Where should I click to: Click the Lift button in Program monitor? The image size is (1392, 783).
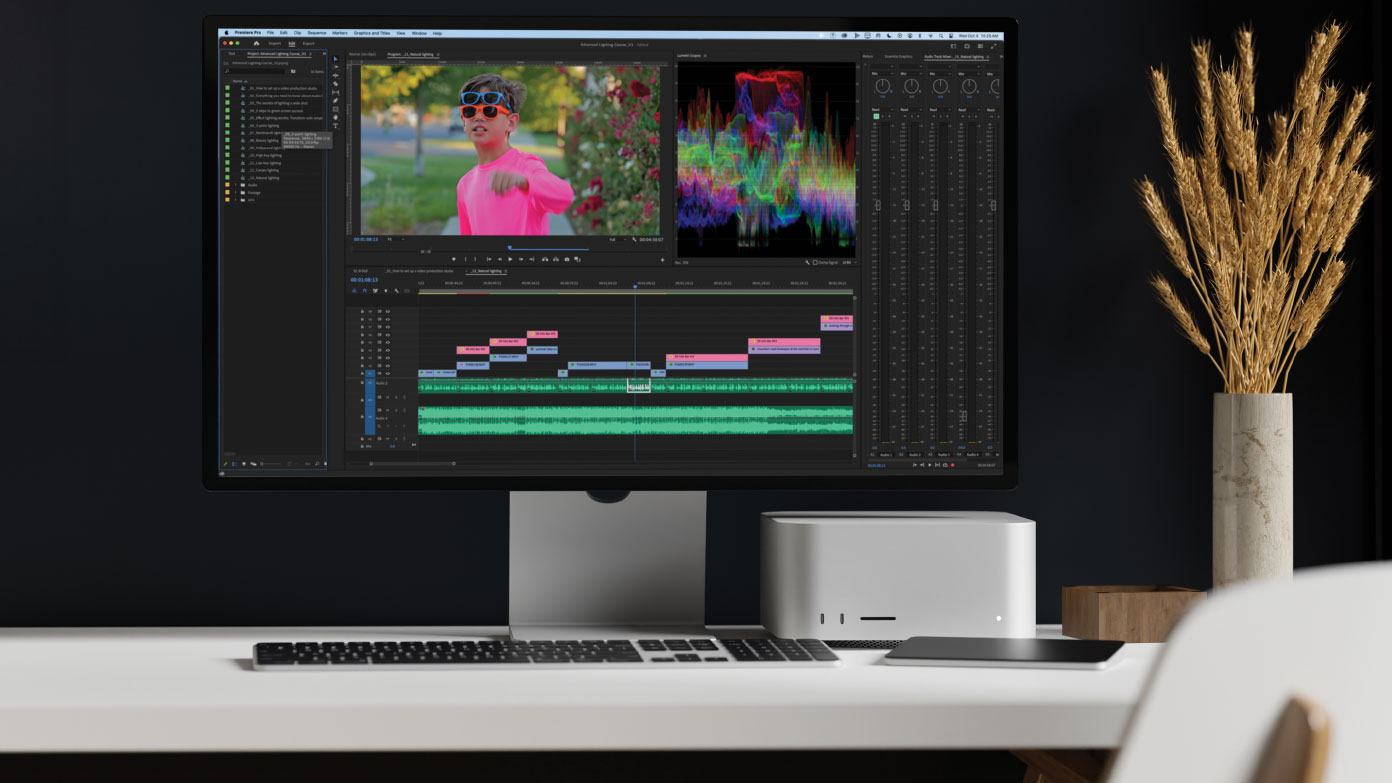545,259
